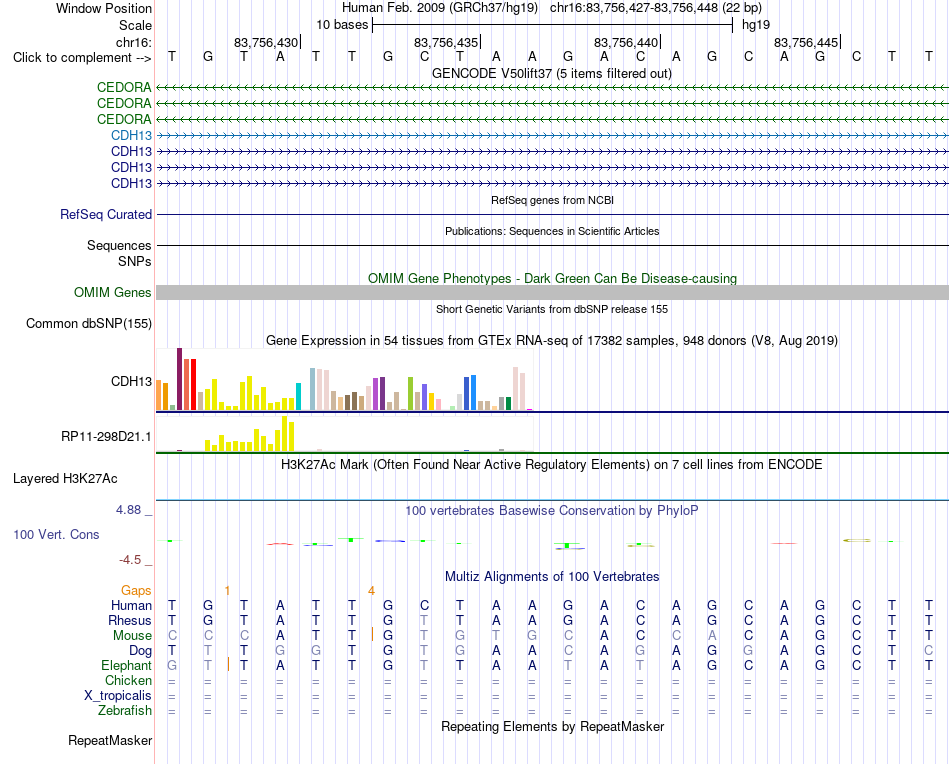Screen dimensions: 950x764
Task: Open the OMIM Gene Phenotypes track title
Action: tap(552, 278)
